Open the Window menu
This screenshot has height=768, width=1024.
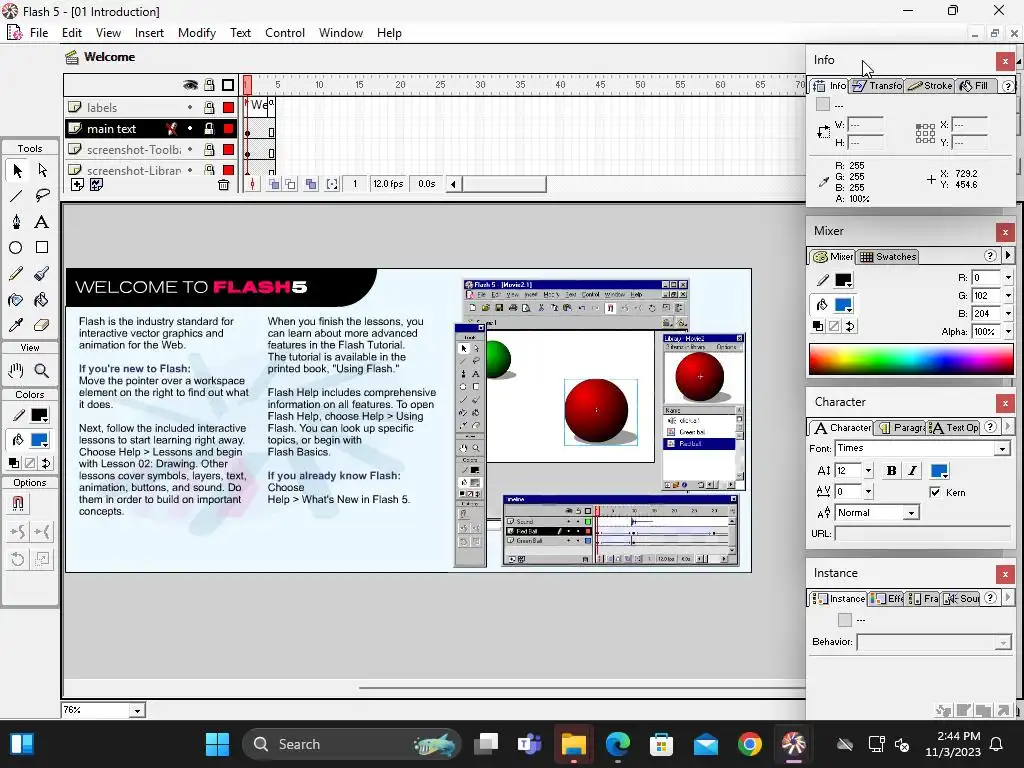[x=340, y=33]
